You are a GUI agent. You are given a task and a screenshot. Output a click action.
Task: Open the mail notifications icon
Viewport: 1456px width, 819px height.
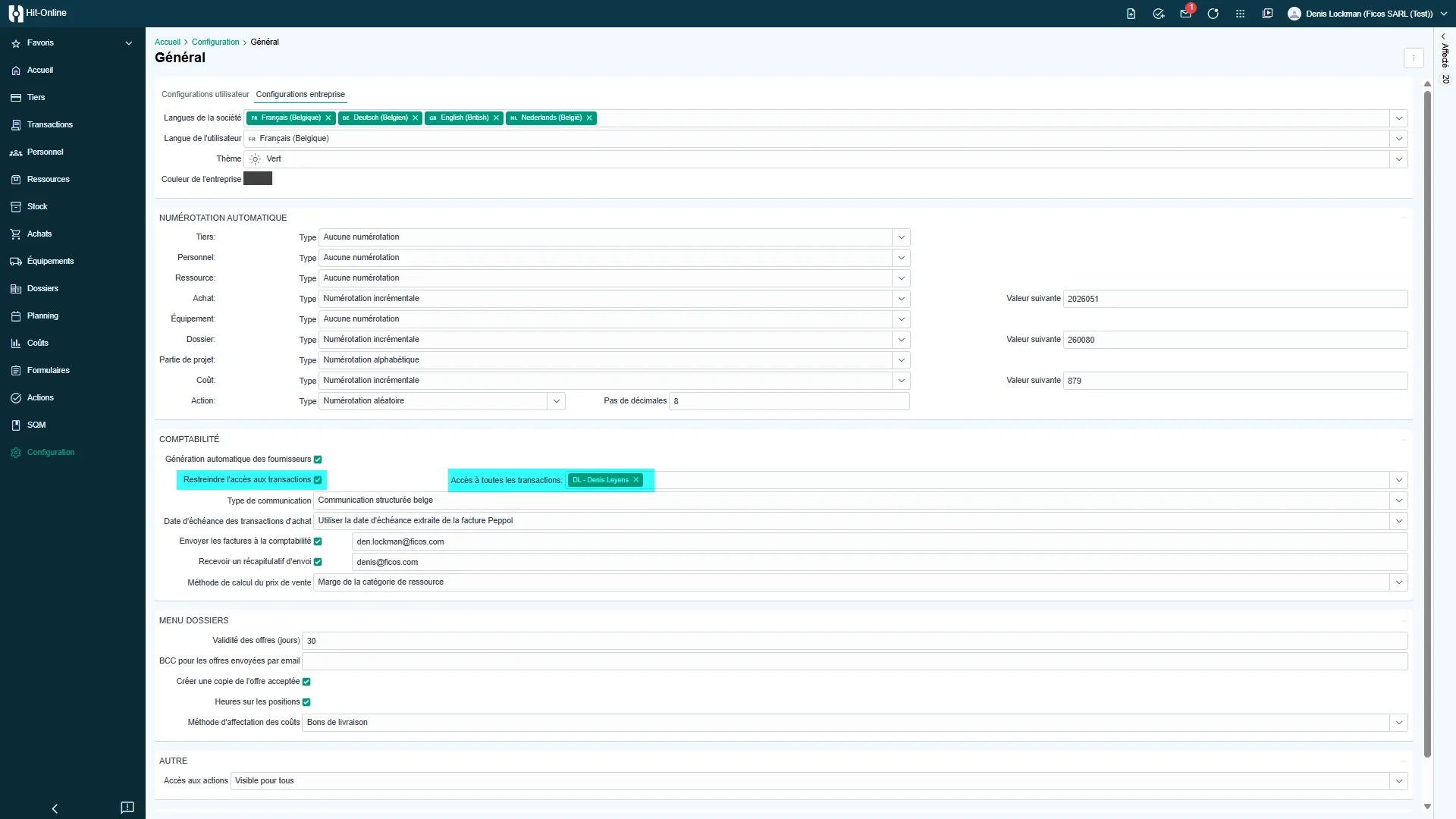pyautogui.click(x=1185, y=14)
